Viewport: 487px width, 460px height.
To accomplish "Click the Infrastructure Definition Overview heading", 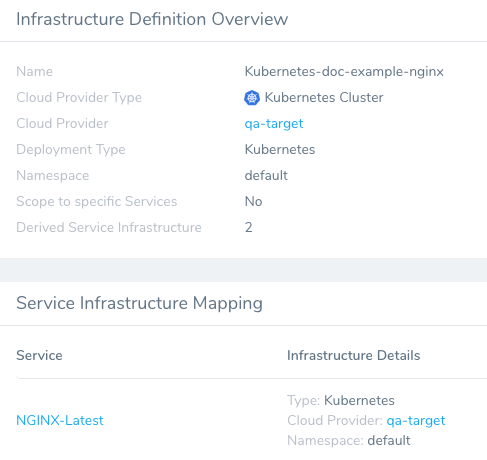I will (152, 19).
